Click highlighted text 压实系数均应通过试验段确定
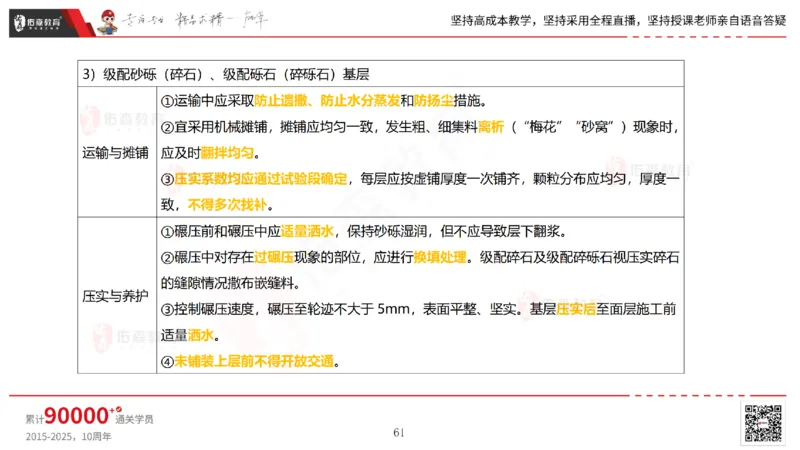 tap(261, 179)
